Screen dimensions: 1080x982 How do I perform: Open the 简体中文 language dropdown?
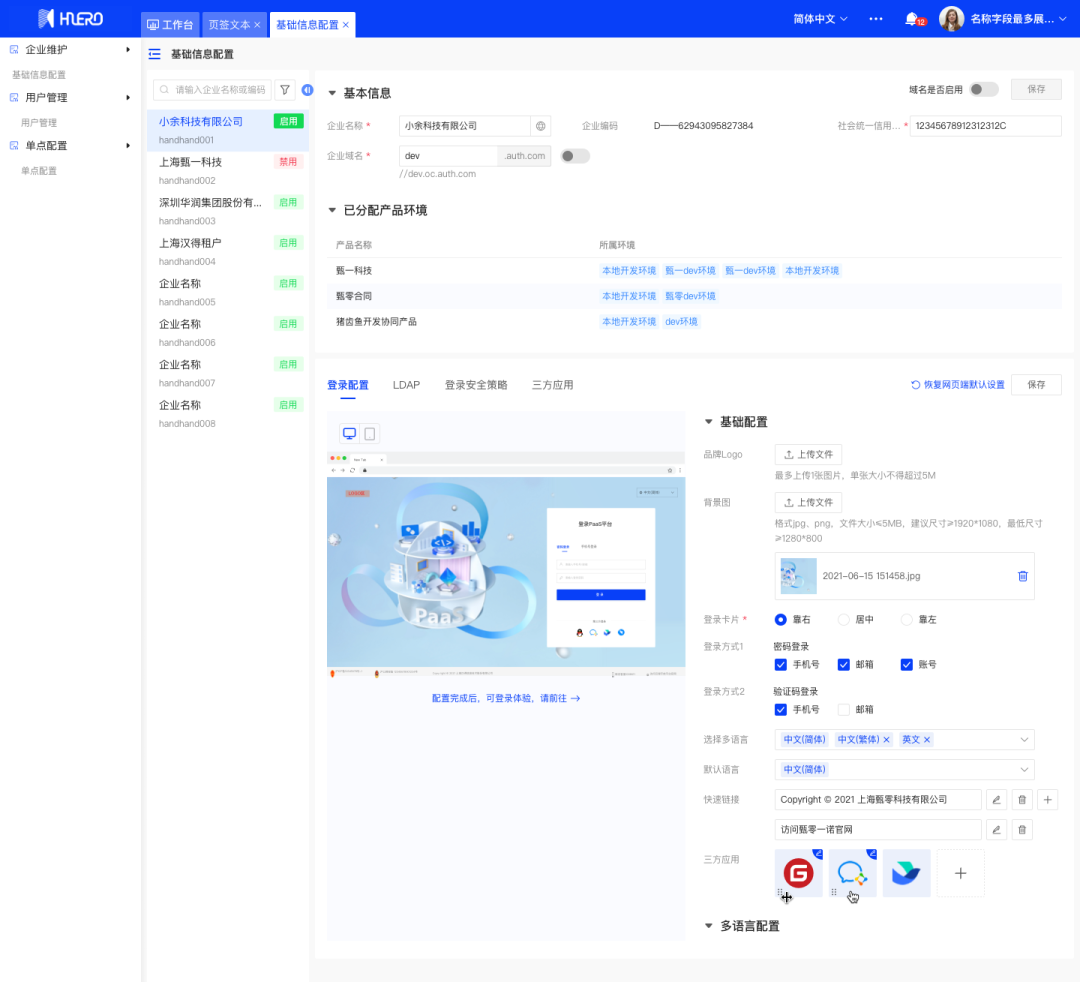pos(820,19)
